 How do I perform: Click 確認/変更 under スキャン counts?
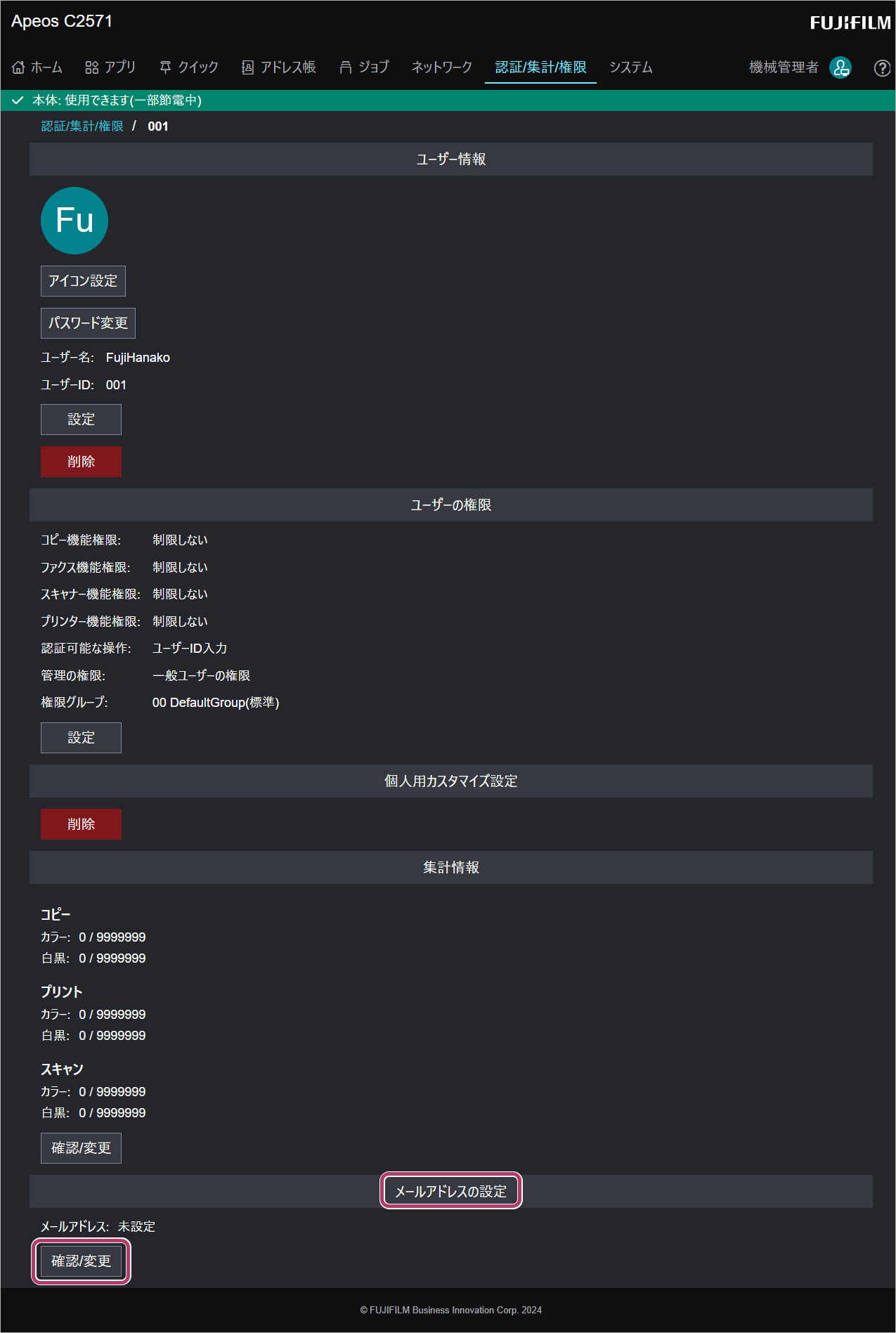81,1148
